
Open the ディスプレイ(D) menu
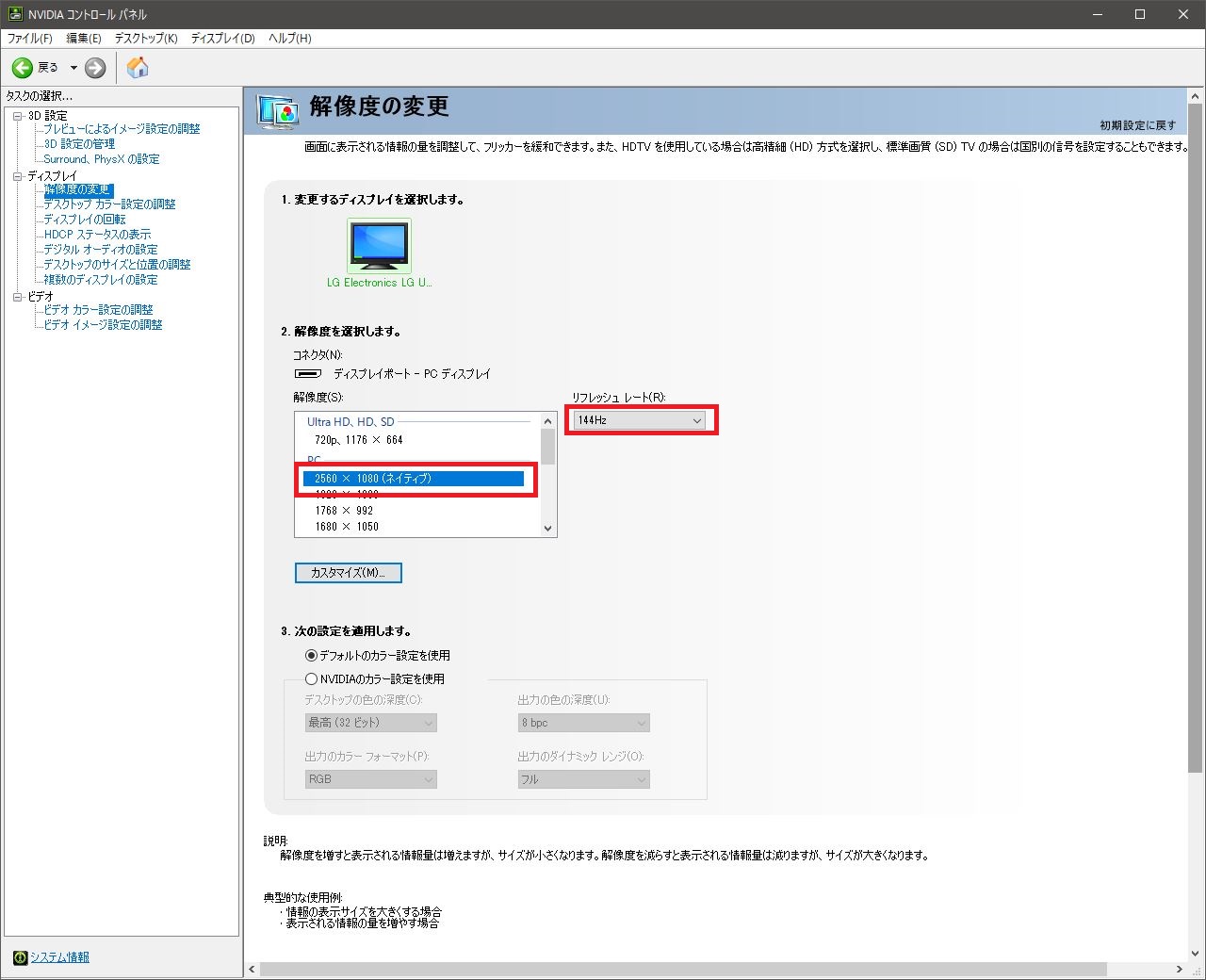pos(223,39)
